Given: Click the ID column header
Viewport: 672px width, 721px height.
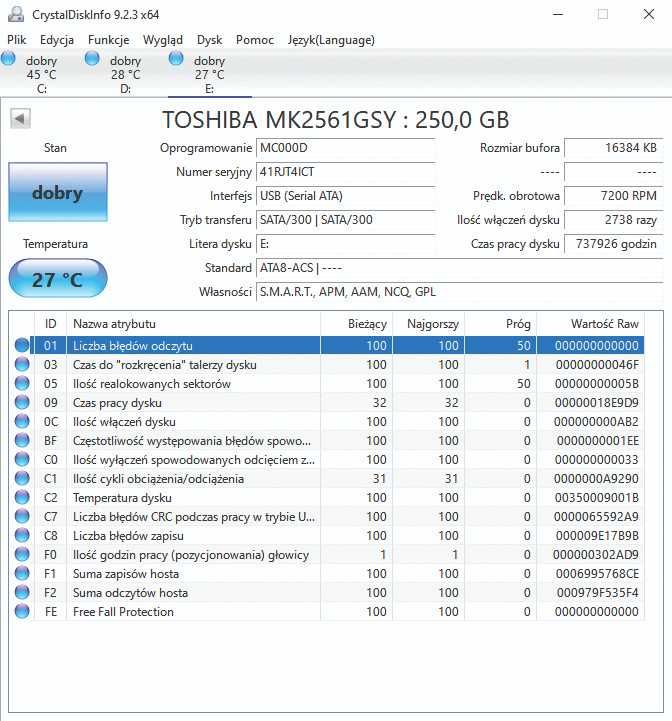Looking at the screenshot, I should click(51, 324).
